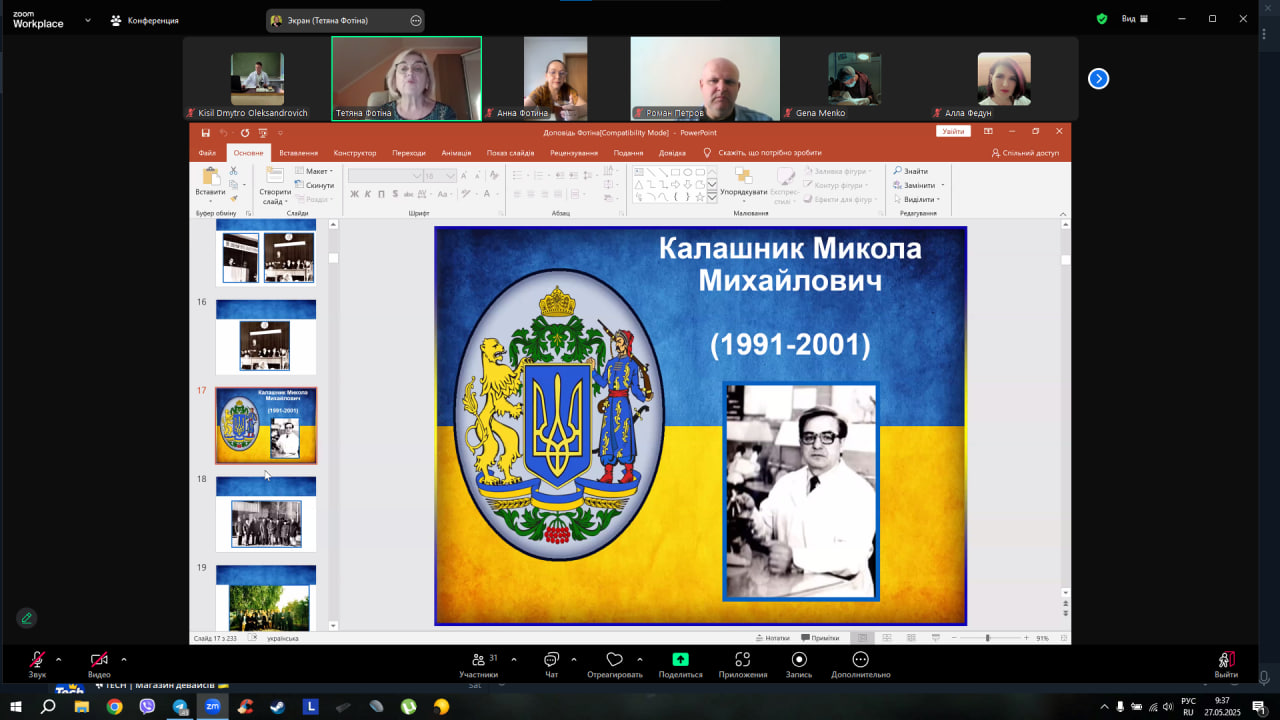
Task: Click save icon in quick access toolbar
Action: 205,132
